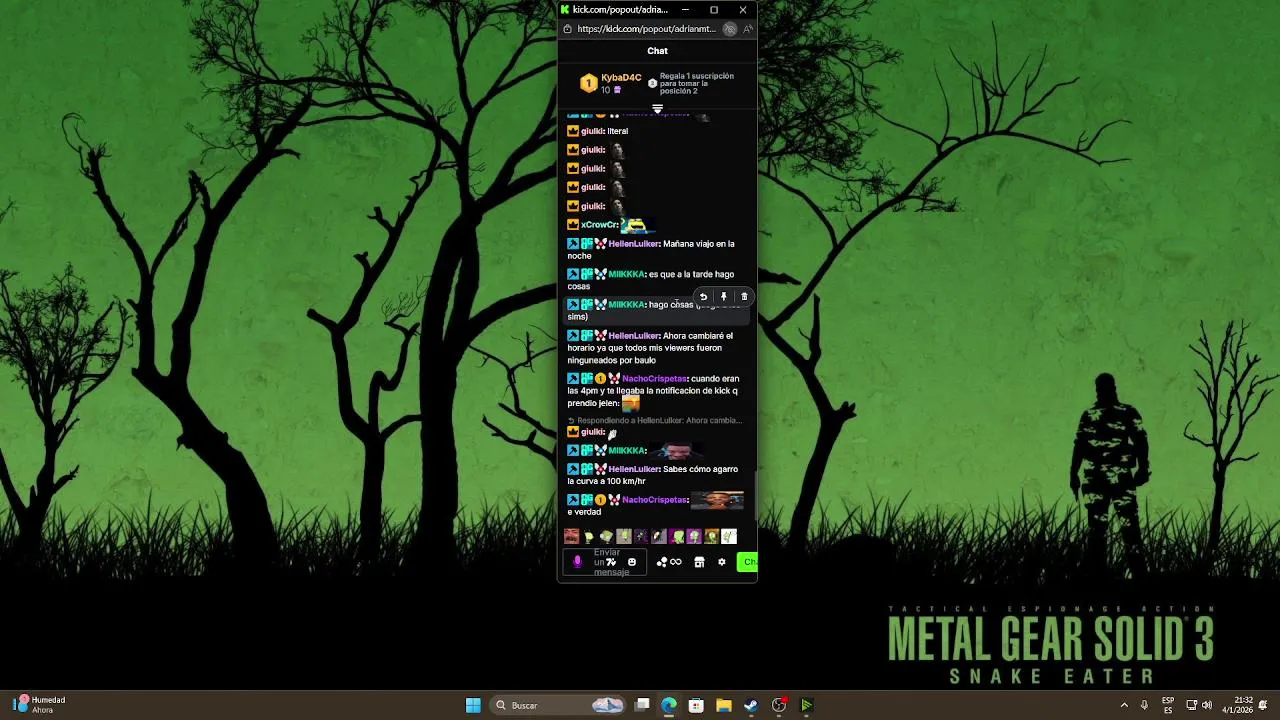Viewport: 1280px width, 720px height.
Task: Click the message input field 'Enviar un mensaje'
Action: 606,562
